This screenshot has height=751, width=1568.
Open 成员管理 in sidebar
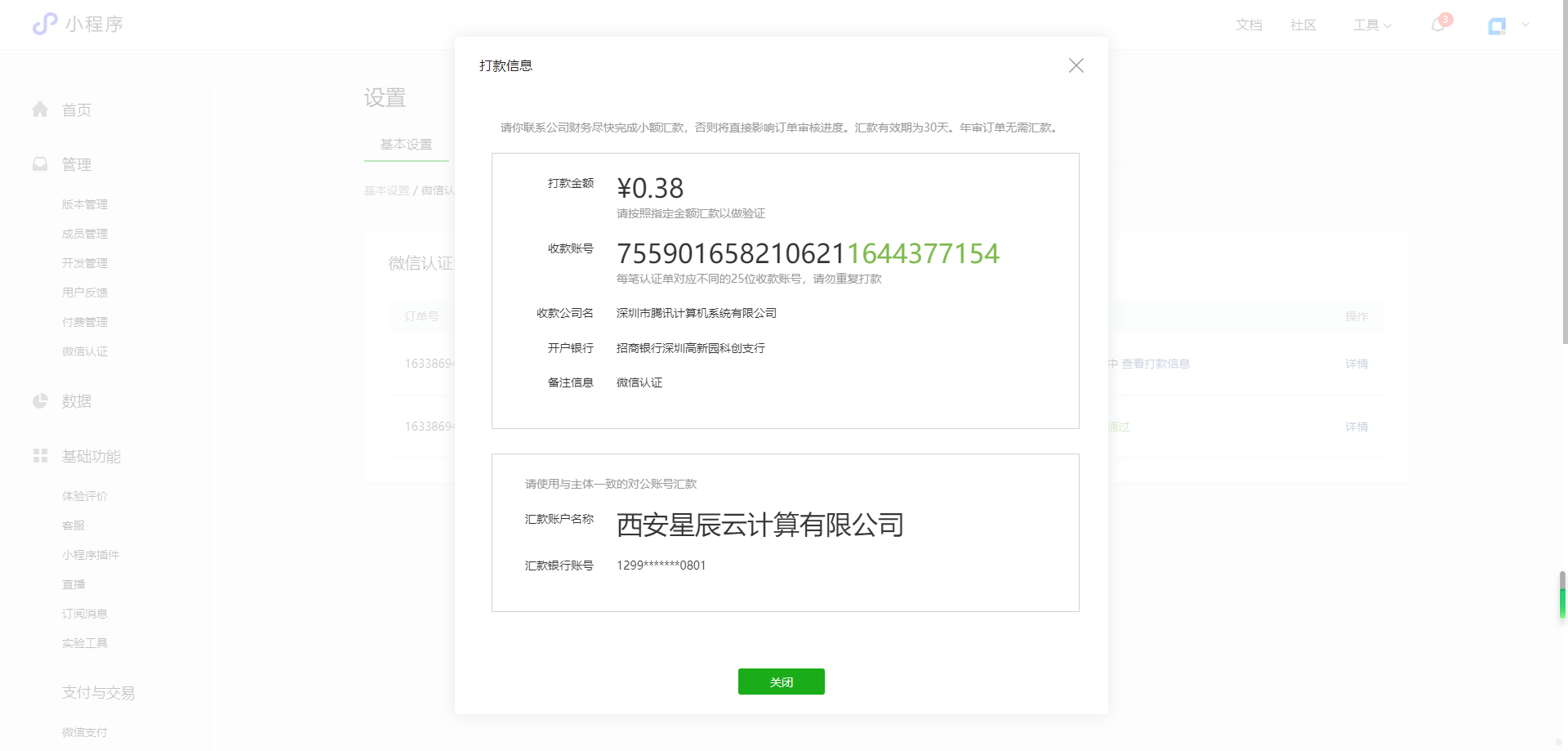(x=85, y=234)
